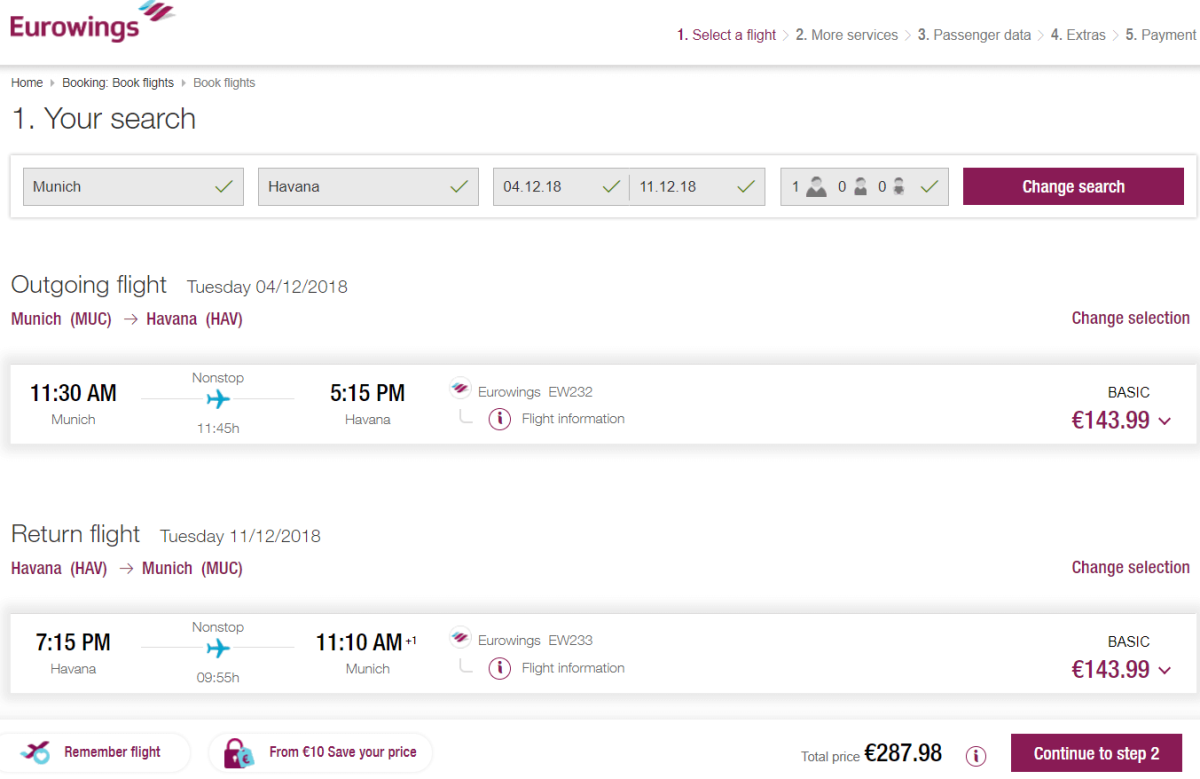
Task: Open the return flight information icon
Action: 500,668
